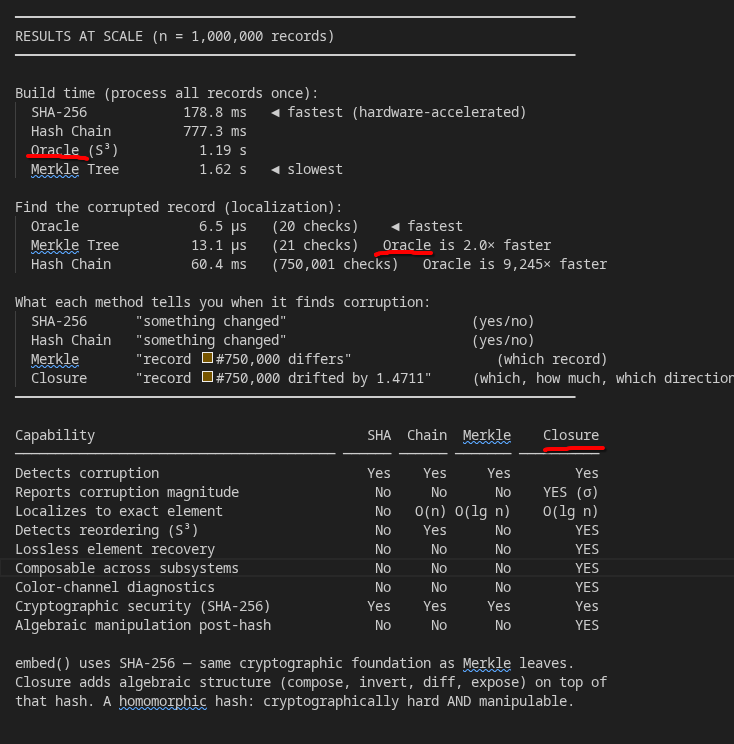This screenshot has height=744, width=734.
Task: Click the "◄ slowest" annotation
Action: [x=307, y=169]
